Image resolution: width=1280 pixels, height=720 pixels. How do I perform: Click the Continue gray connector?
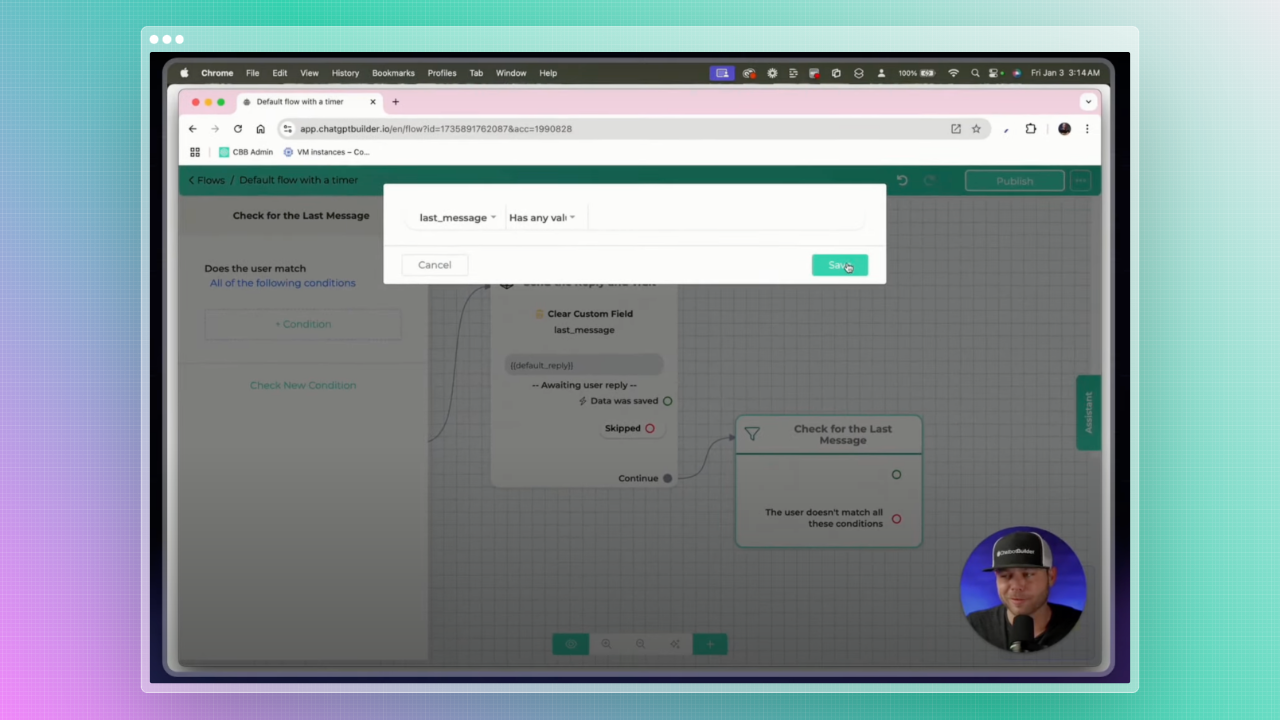click(x=667, y=478)
